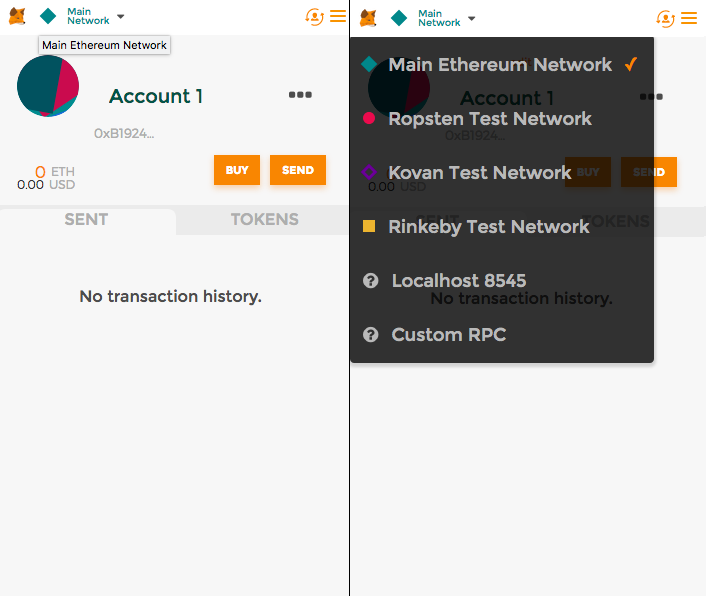
Task: Click account switcher icon in right panel
Action: (x=665, y=19)
